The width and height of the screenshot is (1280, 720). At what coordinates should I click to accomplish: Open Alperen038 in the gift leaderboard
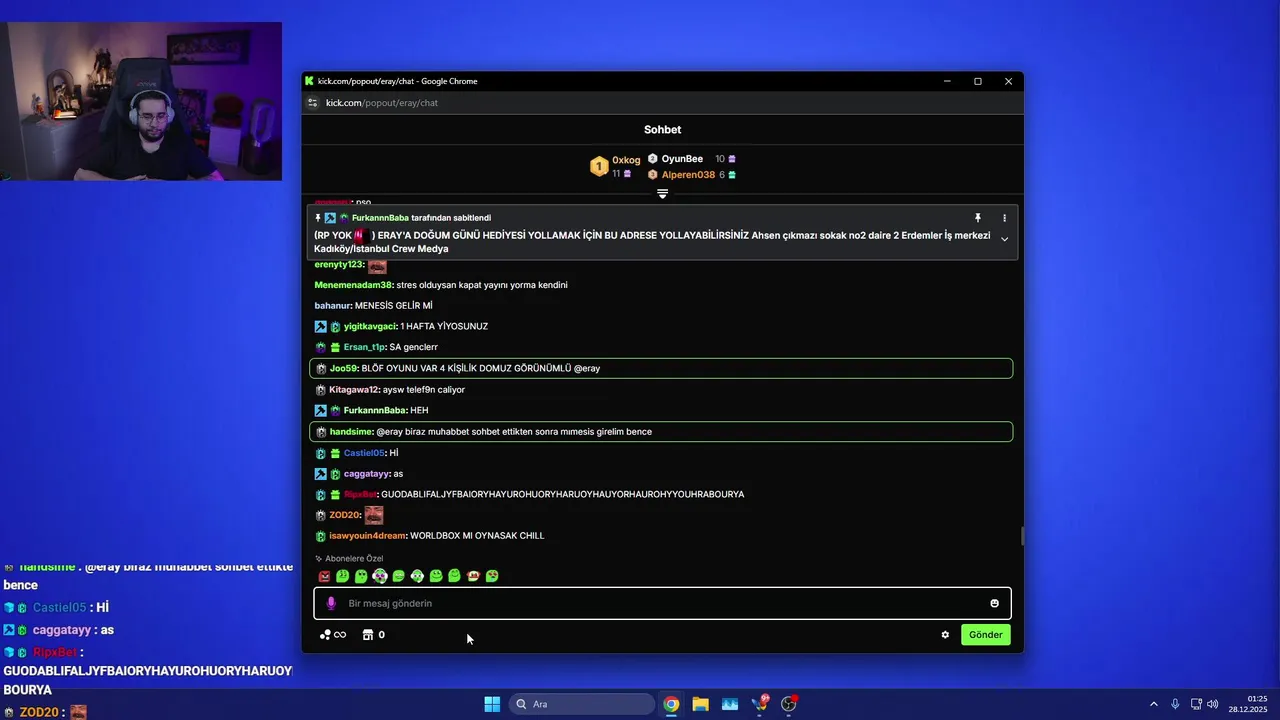coord(688,175)
